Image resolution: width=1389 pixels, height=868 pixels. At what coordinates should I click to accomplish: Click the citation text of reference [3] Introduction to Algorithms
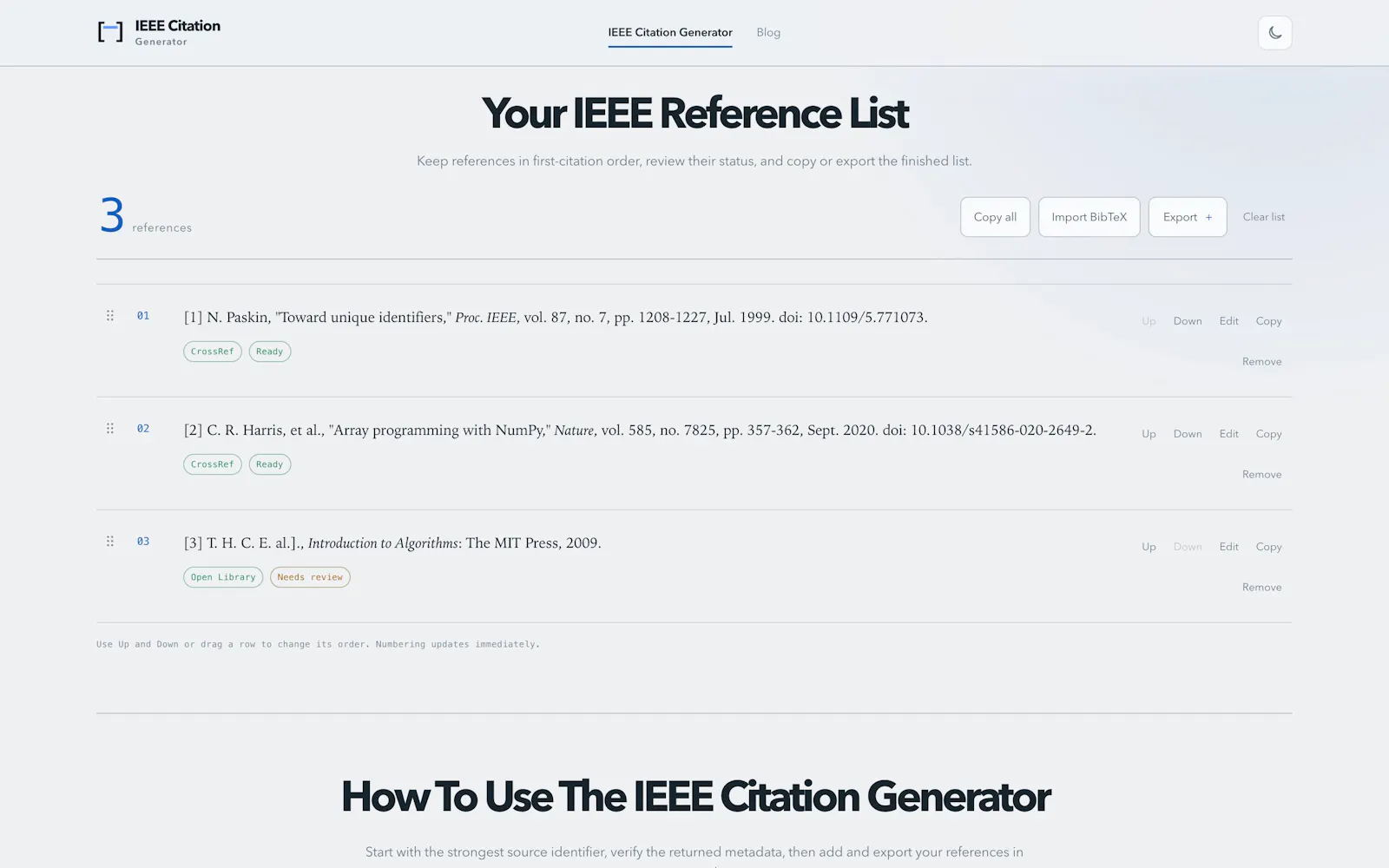[x=392, y=543]
